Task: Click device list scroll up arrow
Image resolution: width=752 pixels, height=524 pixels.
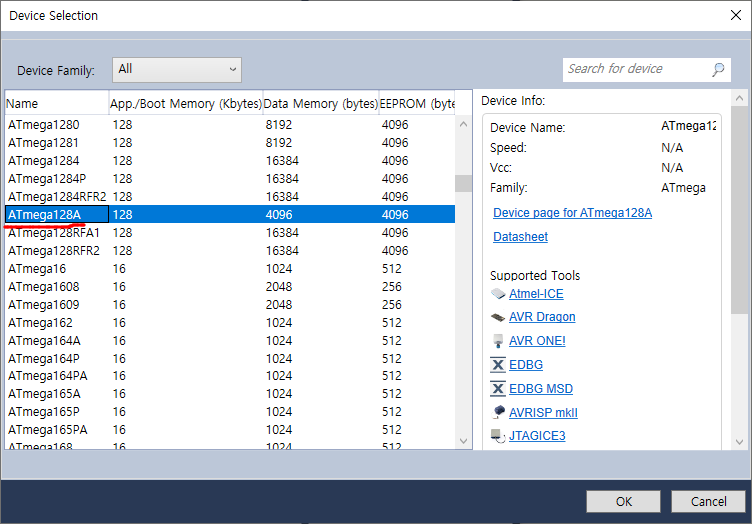Action: 463,124
